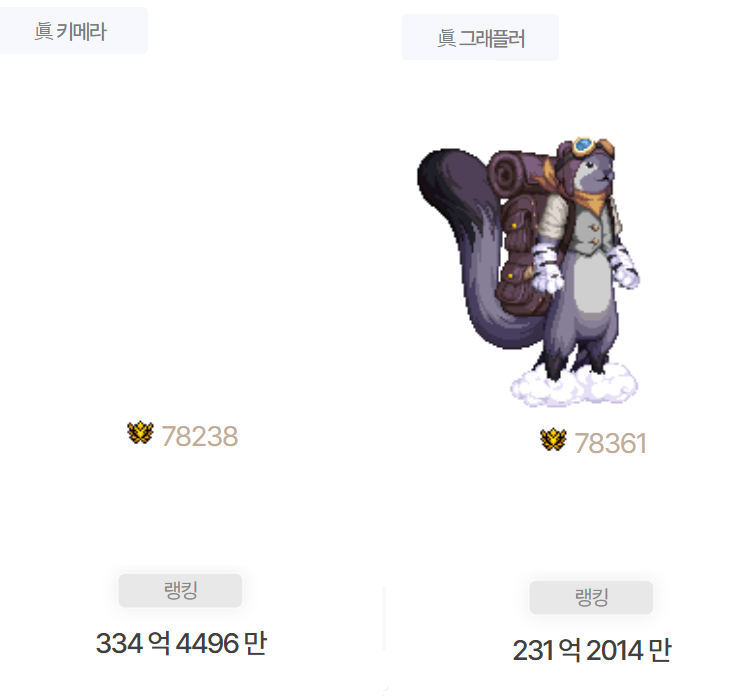
Task: Click the 78361 fame score number
Action: 610,443
